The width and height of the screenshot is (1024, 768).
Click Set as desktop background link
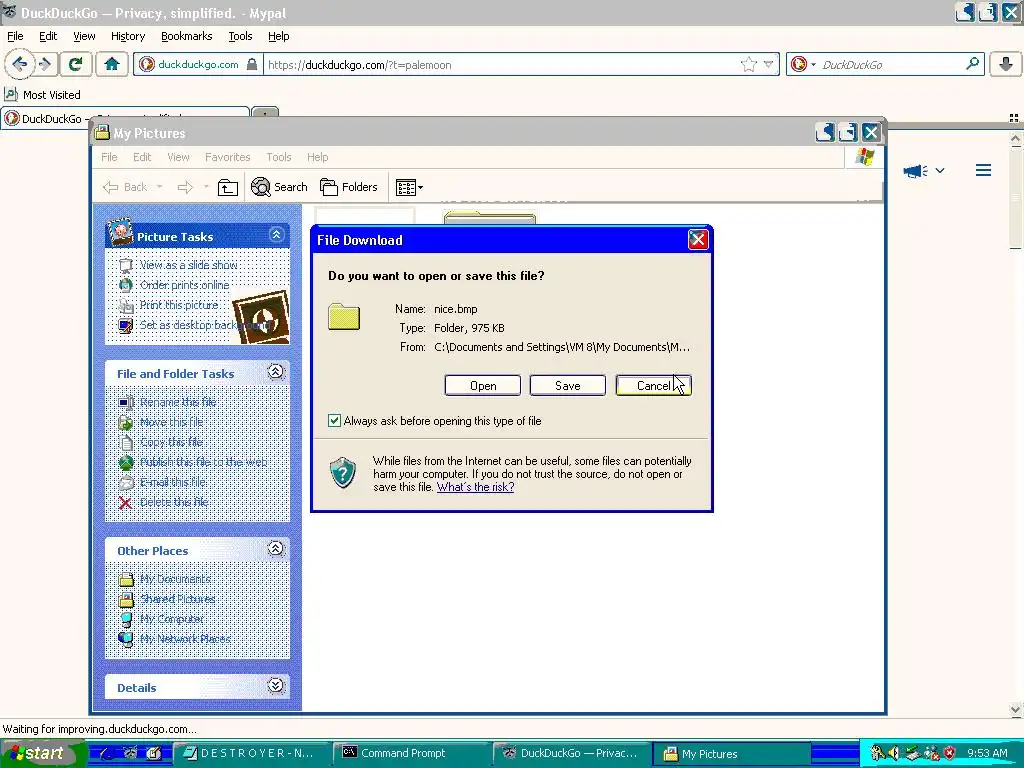pos(205,325)
